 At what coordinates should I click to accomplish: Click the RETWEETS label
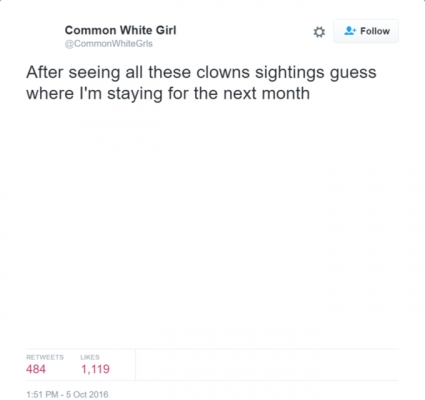(x=45, y=357)
